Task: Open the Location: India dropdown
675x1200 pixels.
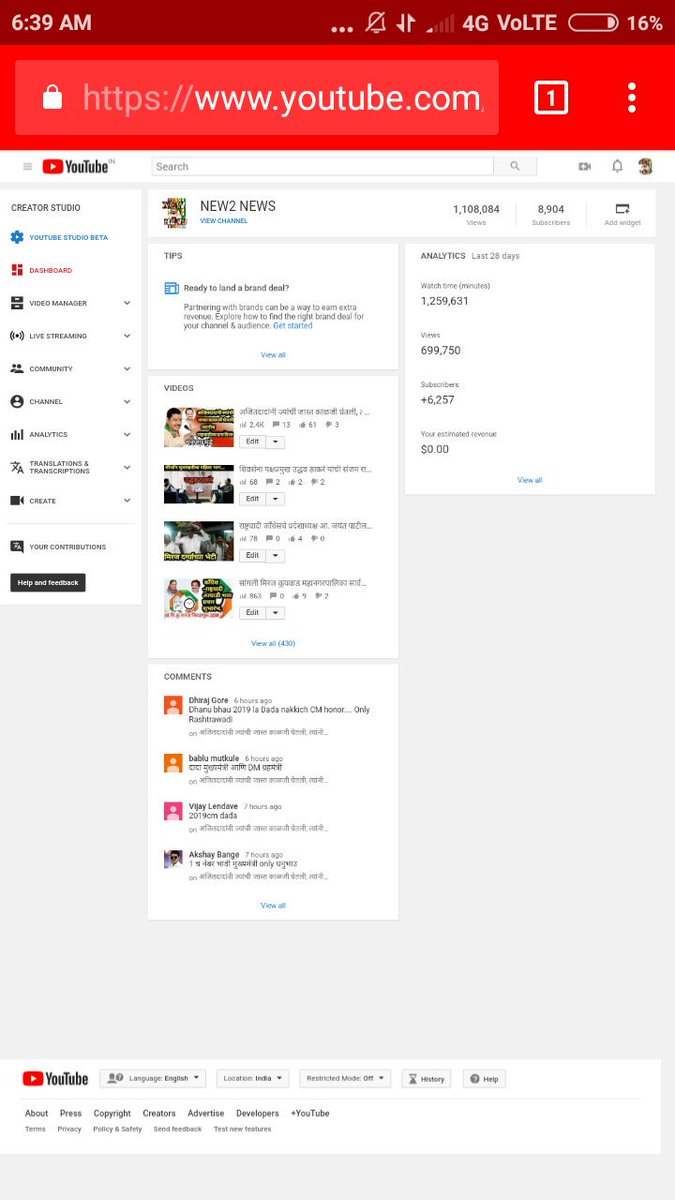Action: pos(253,1079)
